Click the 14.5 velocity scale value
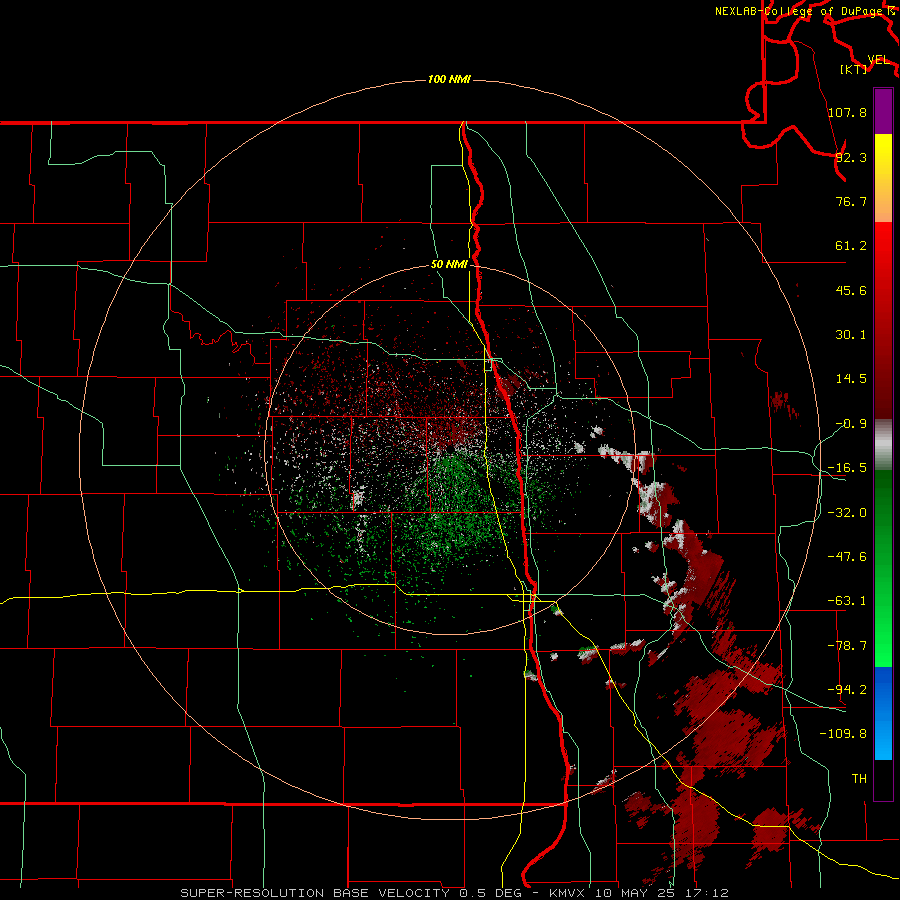900x900 pixels. point(851,379)
